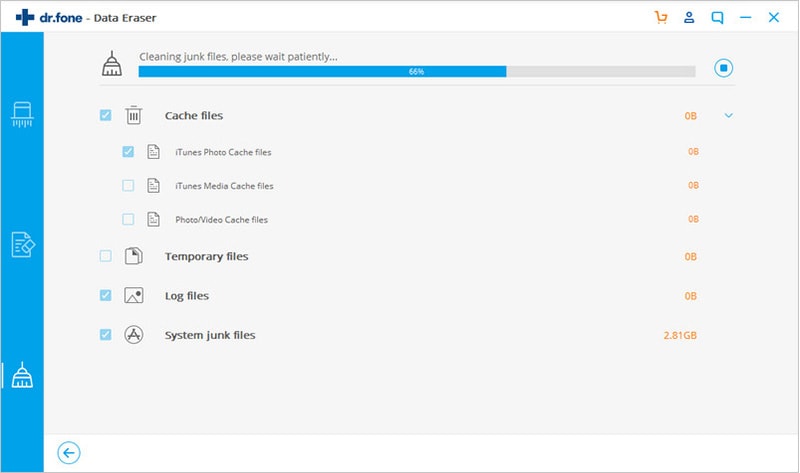Viewport: 800px width, 473px height.
Task: Click the Cache files 0B size value
Action: tap(691, 116)
